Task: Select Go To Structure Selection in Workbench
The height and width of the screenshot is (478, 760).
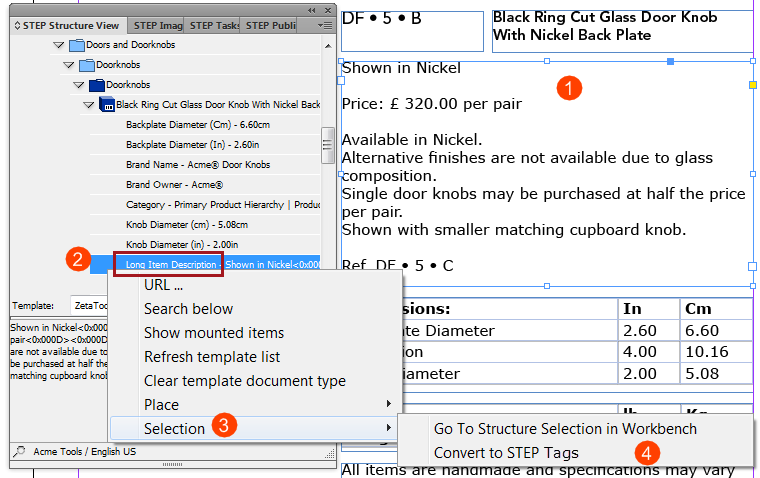Action: click(565, 429)
